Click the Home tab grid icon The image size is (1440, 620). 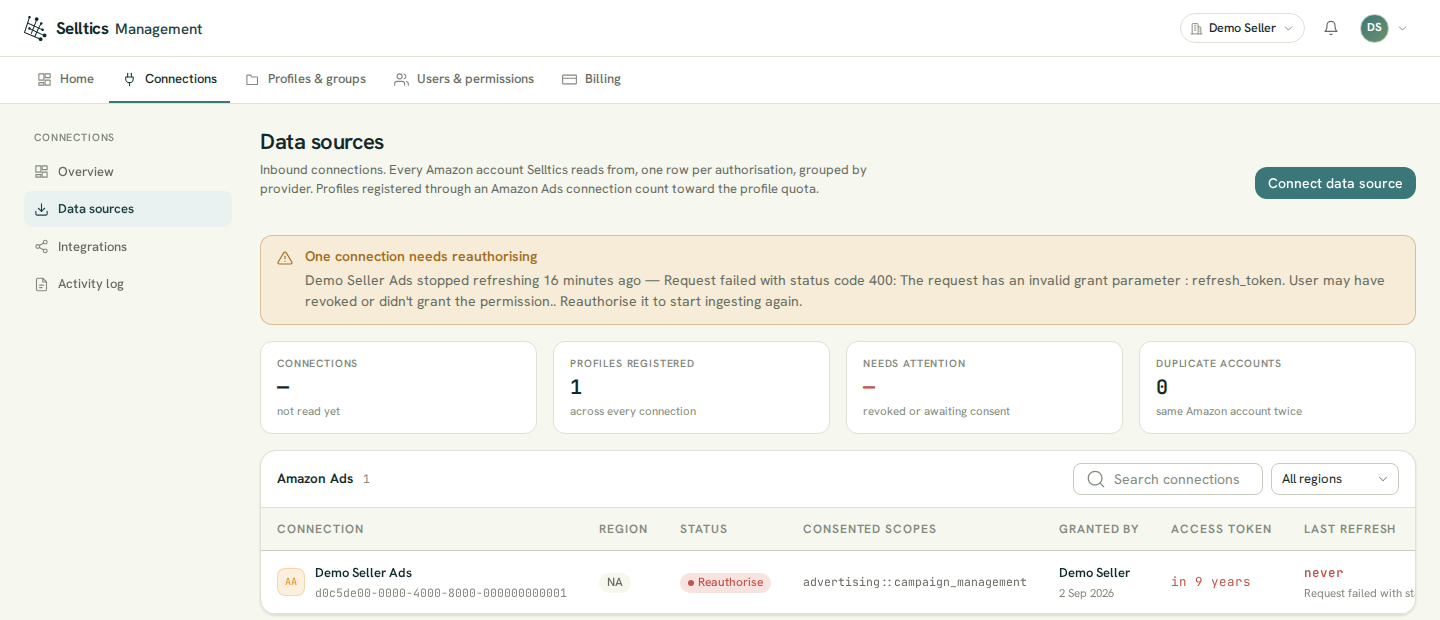click(44, 79)
